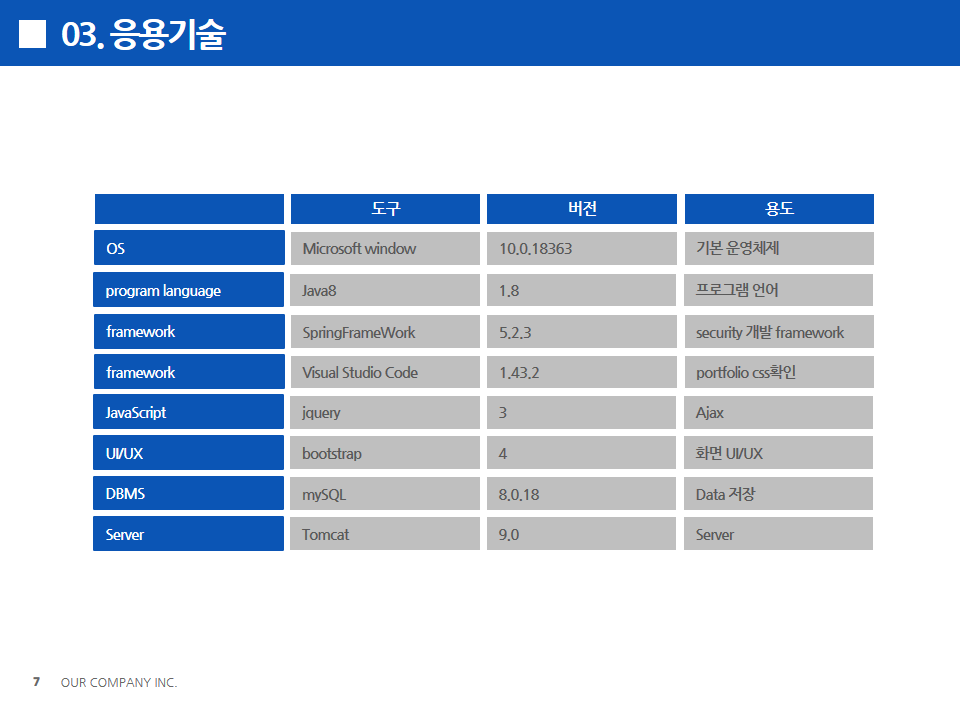Click the white square in the title bar

pyautogui.click(x=33, y=34)
